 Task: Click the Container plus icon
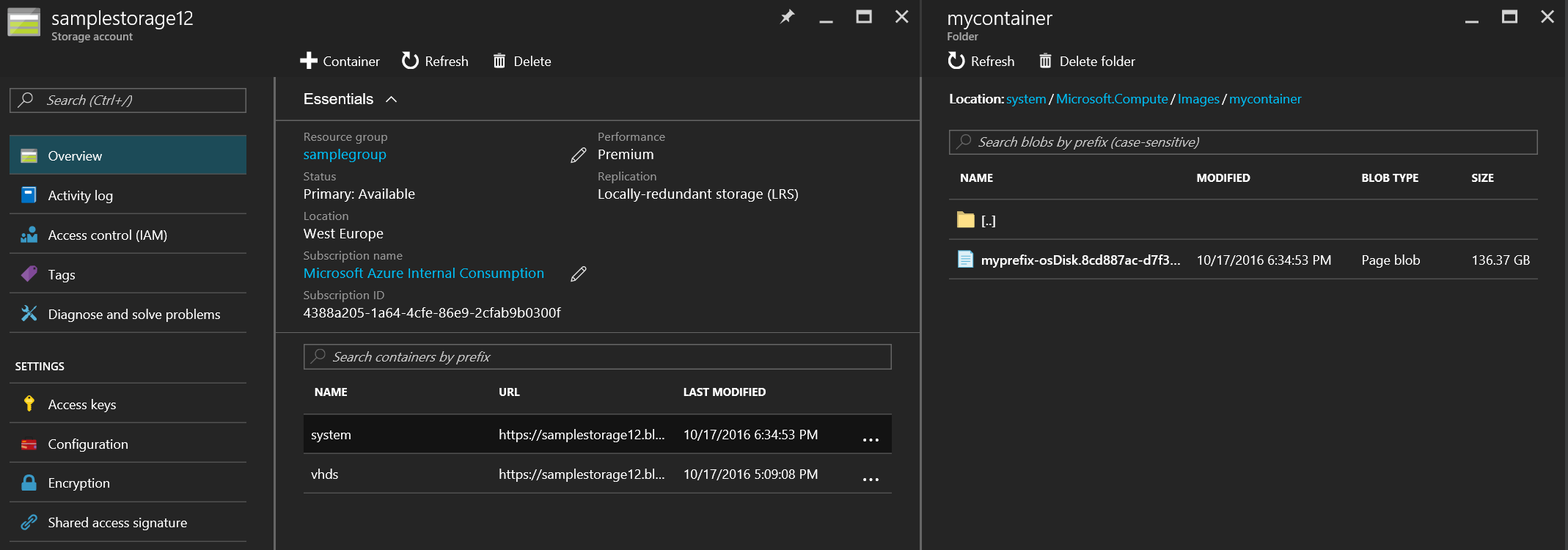[x=309, y=61]
